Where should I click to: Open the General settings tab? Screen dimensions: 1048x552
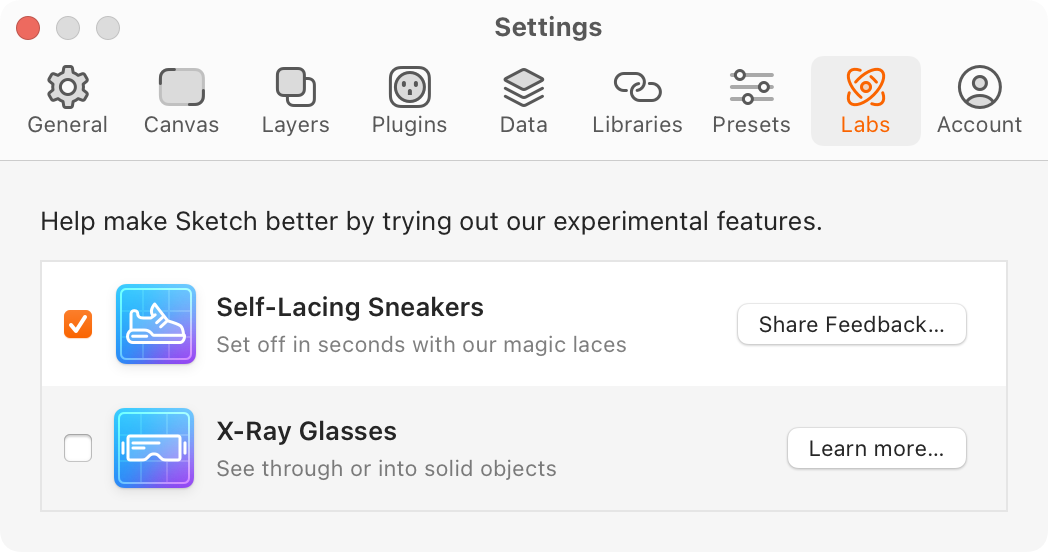(x=67, y=101)
